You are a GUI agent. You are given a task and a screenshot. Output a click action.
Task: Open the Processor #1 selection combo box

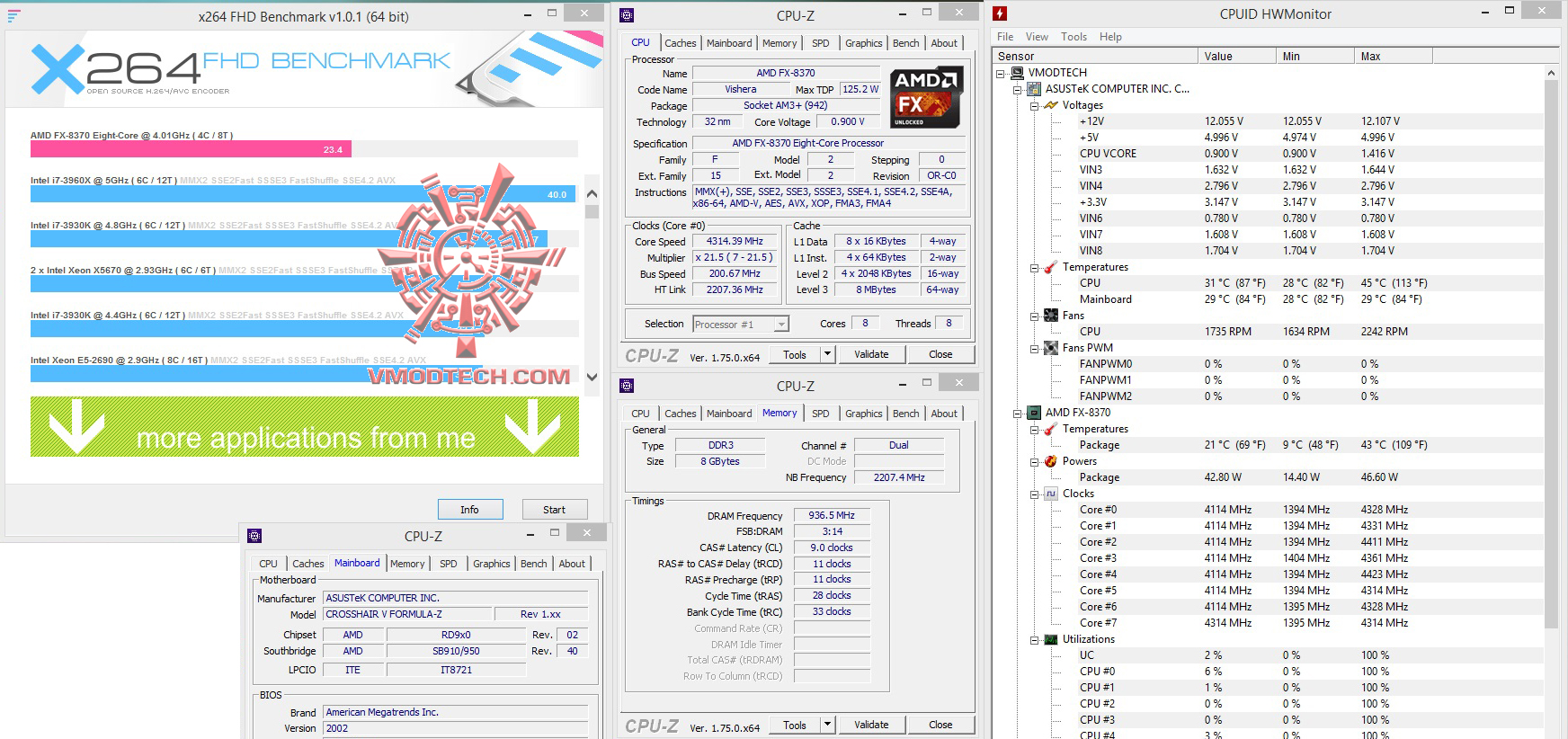click(741, 324)
